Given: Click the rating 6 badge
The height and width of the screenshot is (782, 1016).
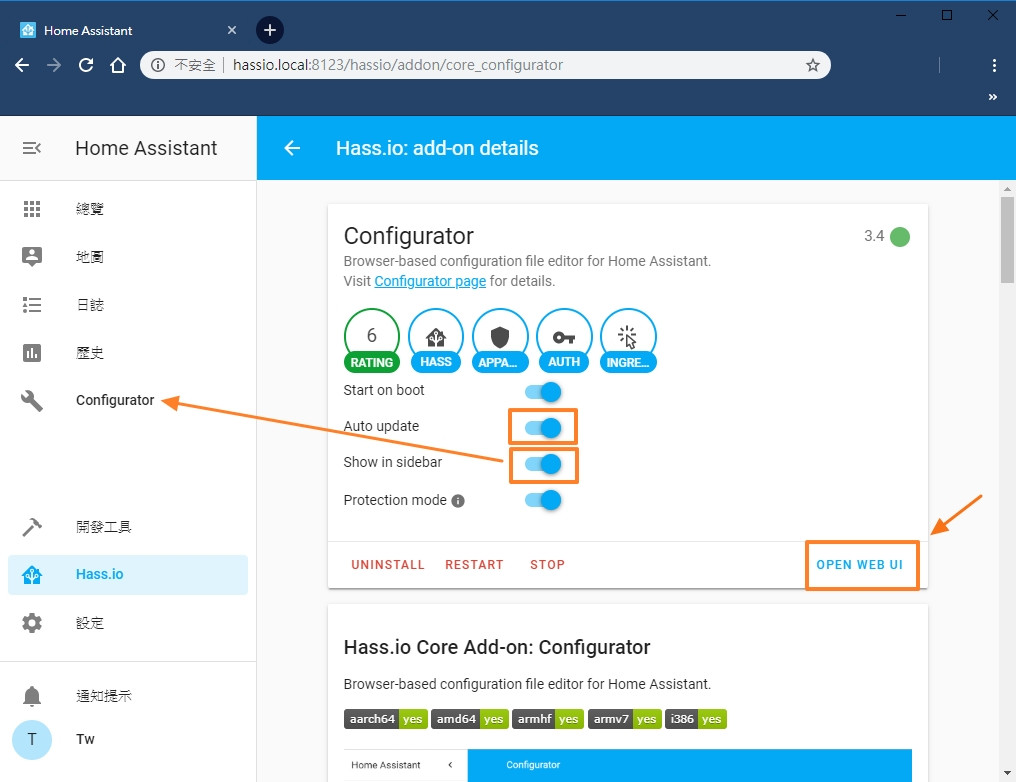Looking at the screenshot, I should [371, 341].
